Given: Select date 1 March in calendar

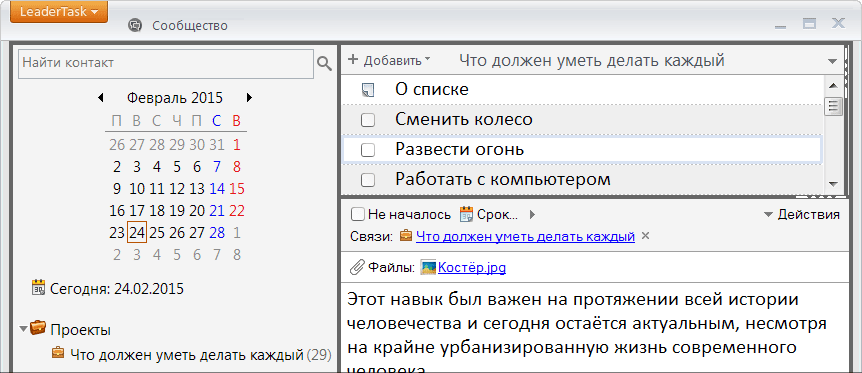Looking at the screenshot, I should point(237,233).
